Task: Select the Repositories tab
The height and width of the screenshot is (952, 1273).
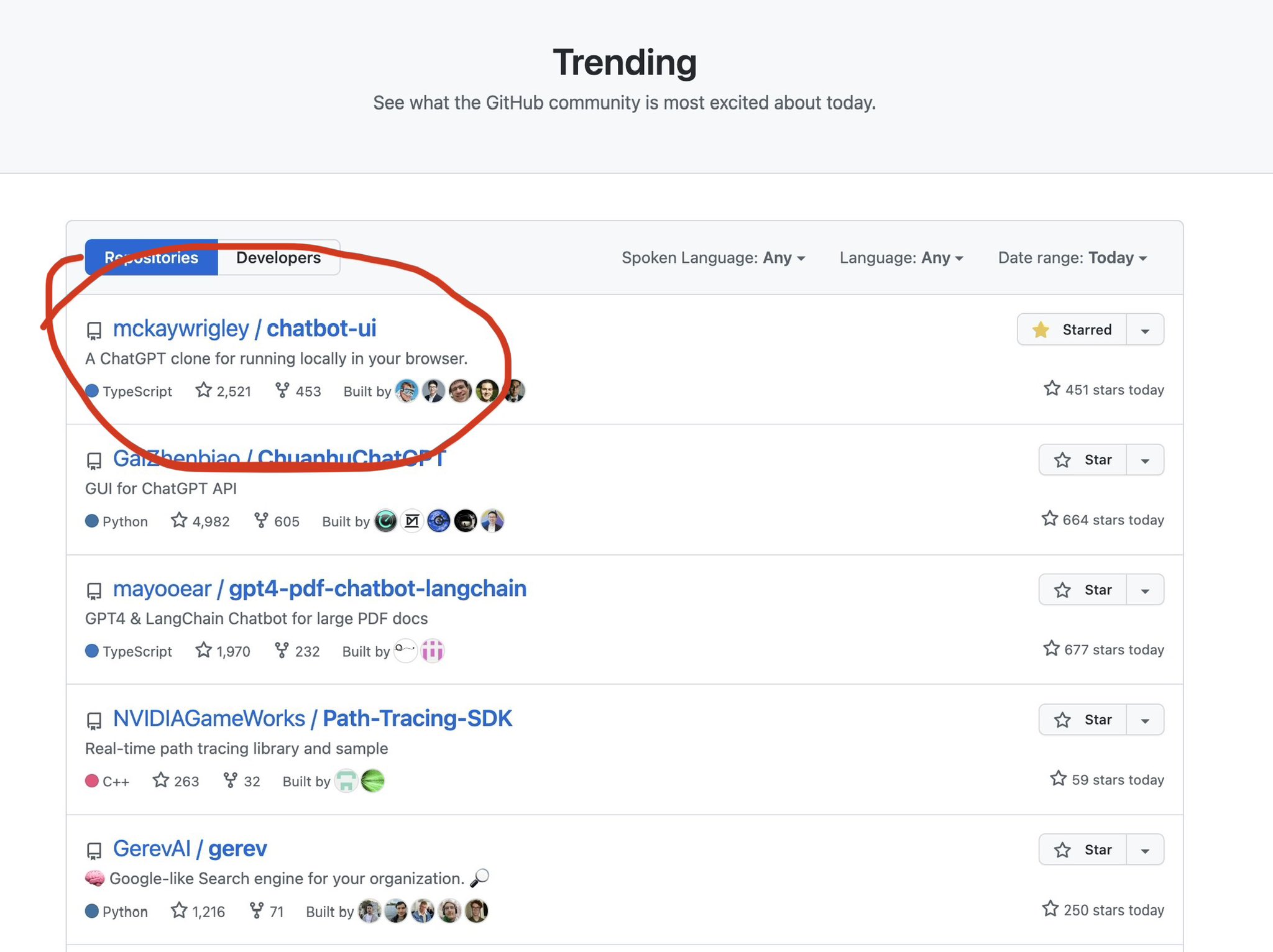Action: (151, 257)
